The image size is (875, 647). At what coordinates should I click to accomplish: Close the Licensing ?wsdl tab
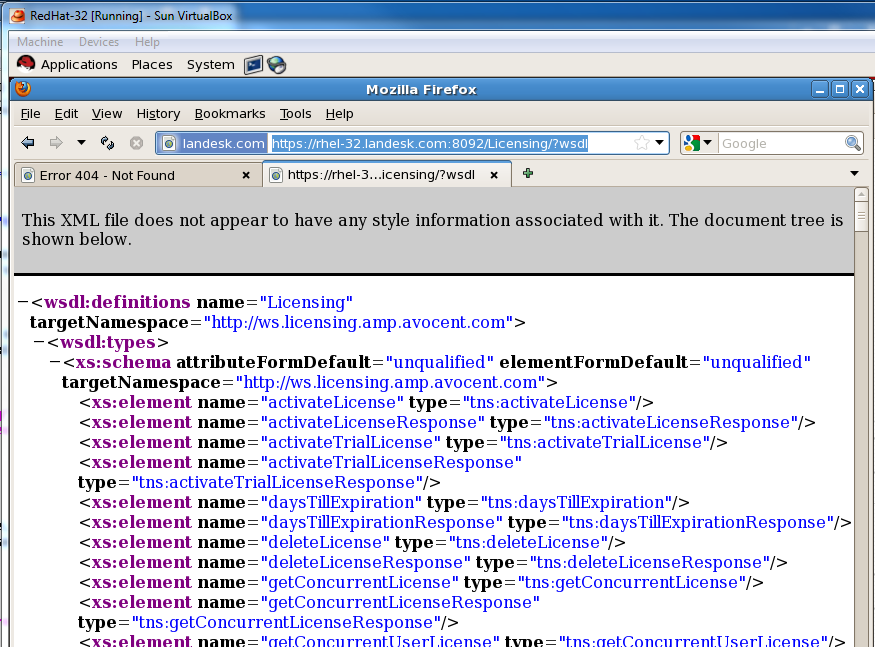[494, 175]
